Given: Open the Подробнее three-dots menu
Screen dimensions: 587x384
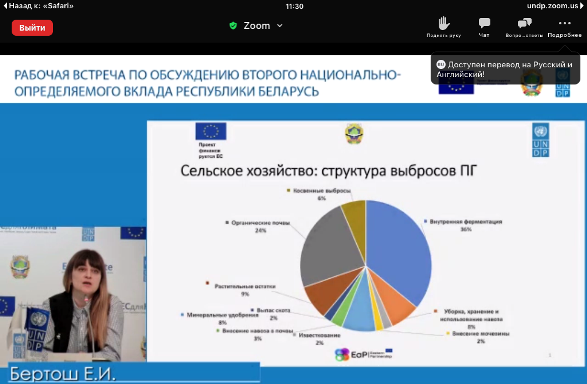Looking at the screenshot, I should 565,23.
